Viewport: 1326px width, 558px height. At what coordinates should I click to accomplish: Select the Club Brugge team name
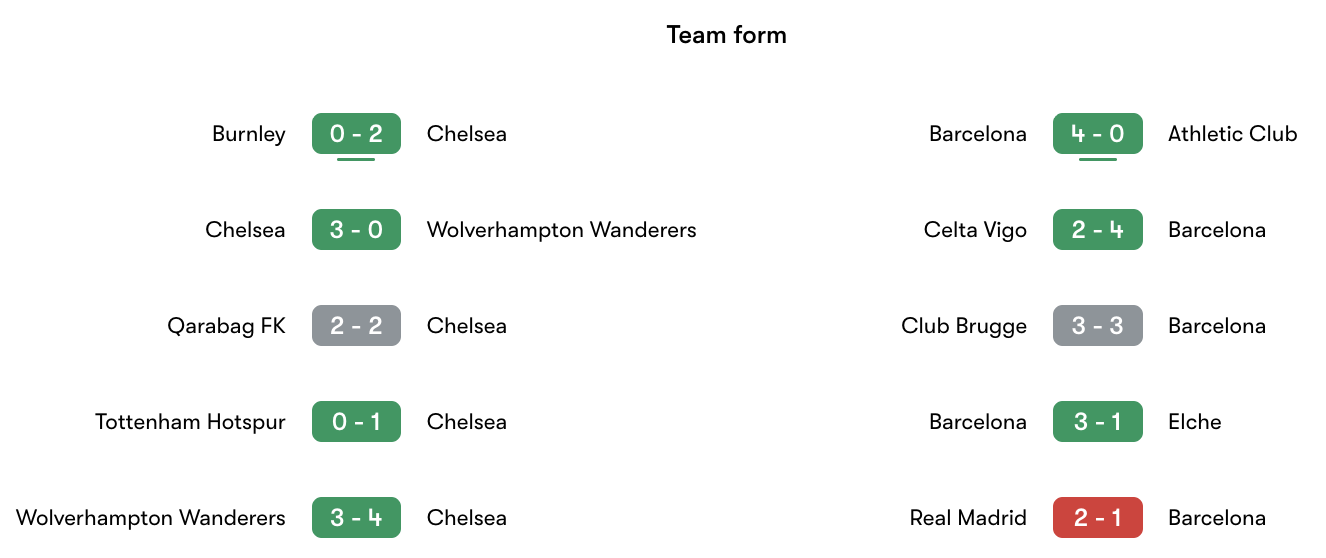964,326
